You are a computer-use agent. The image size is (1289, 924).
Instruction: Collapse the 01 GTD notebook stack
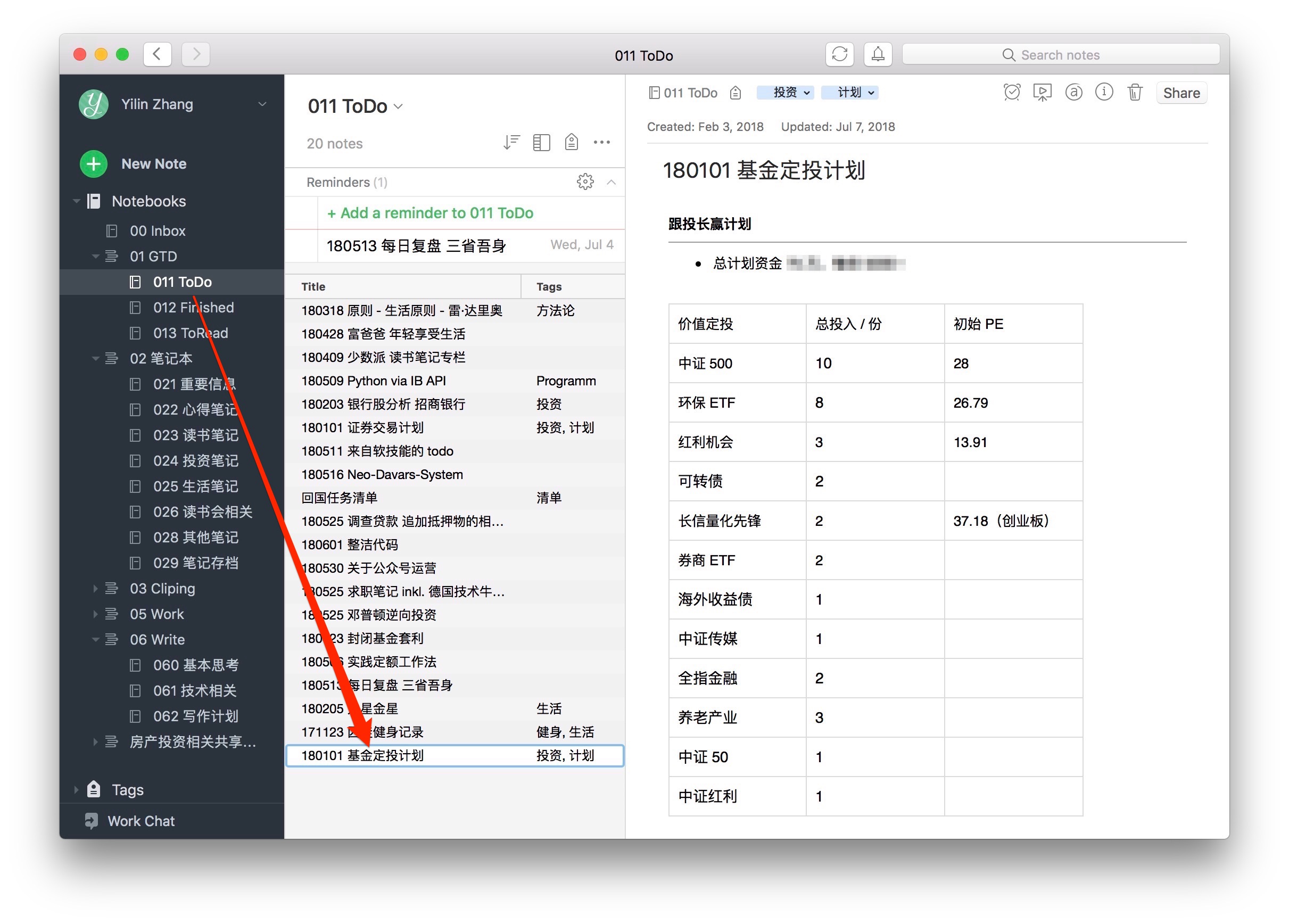pyautogui.click(x=95, y=257)
